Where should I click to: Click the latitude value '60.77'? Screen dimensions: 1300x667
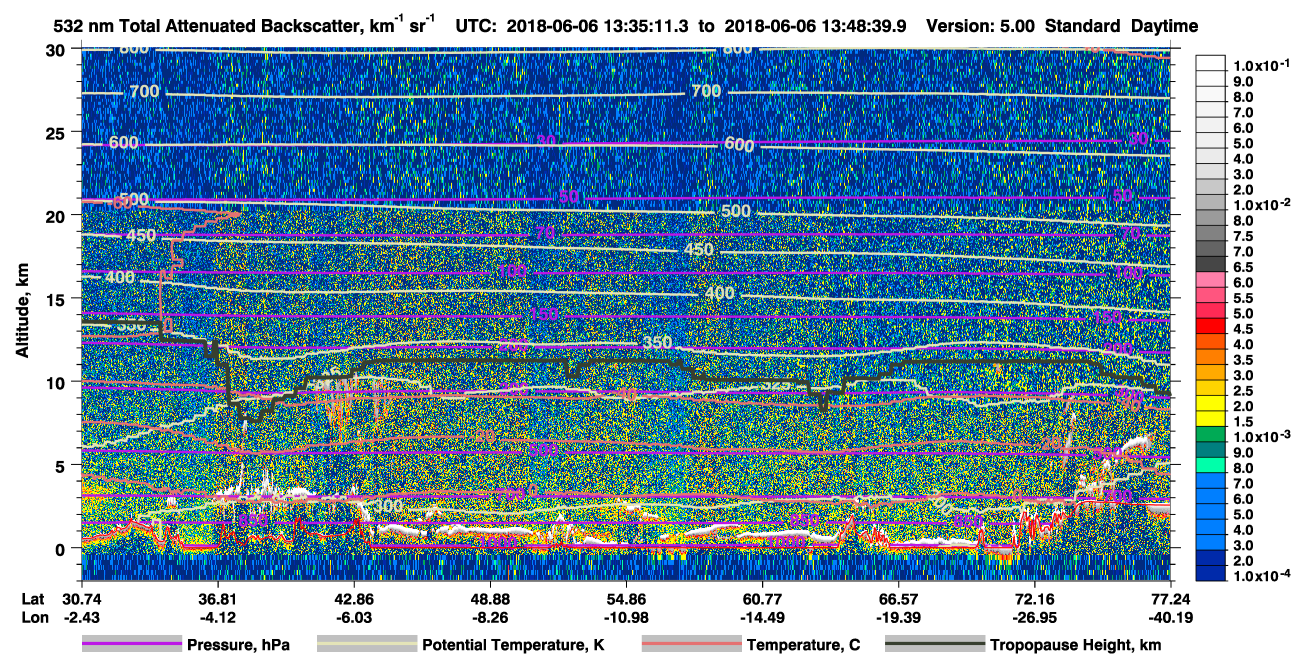point(762,597)
